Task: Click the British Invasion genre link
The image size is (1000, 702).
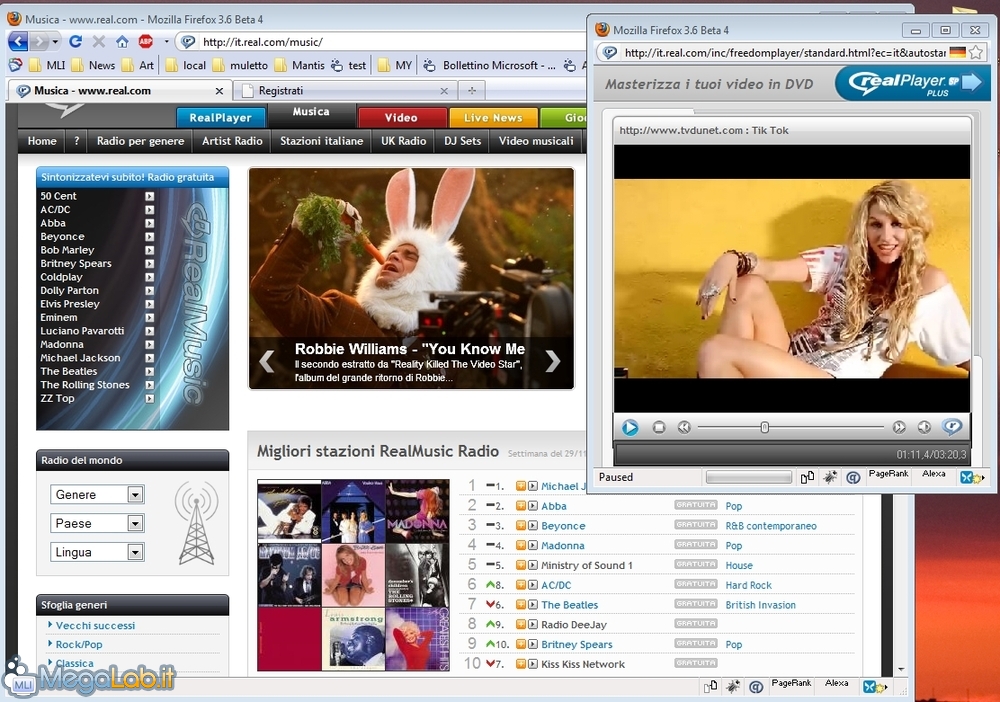Action: [760, 605]
